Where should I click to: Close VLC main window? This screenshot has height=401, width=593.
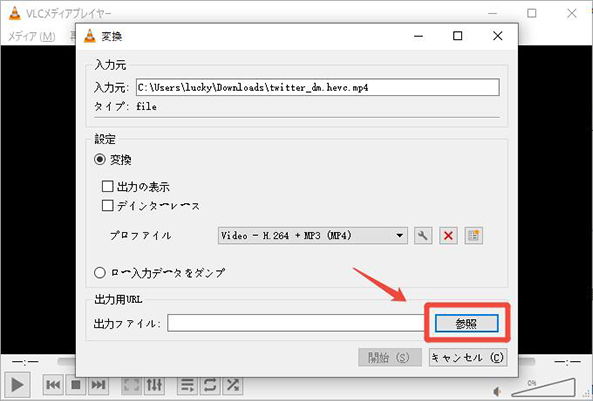(572, 13)
